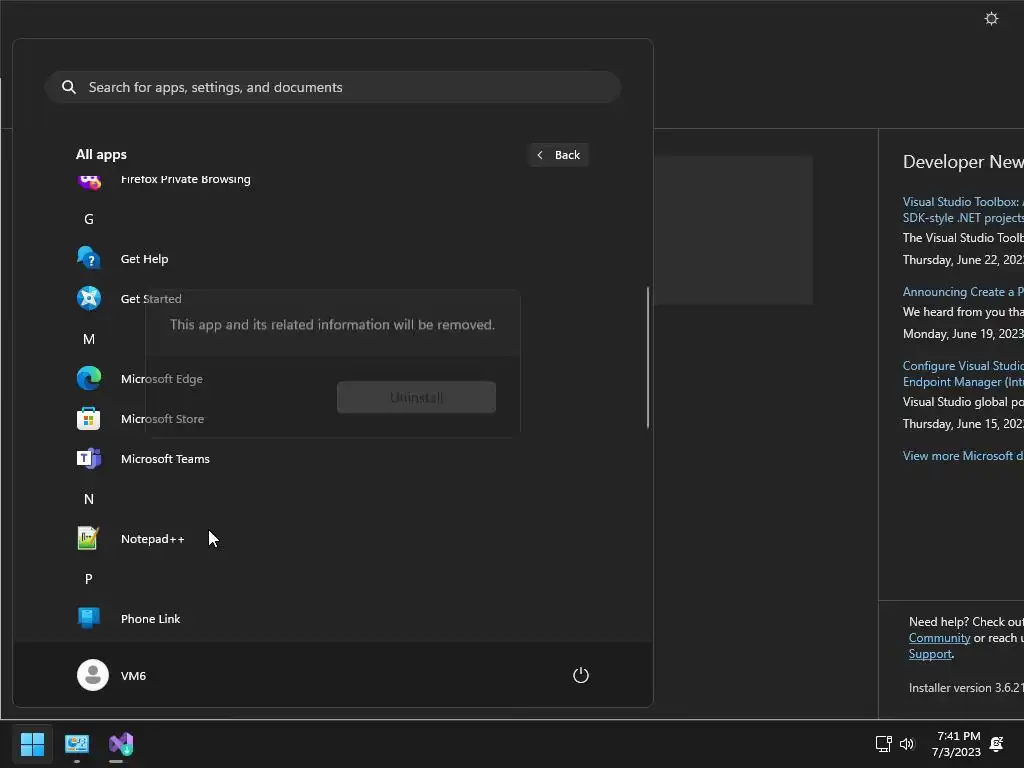The width and height of the screenshot is (1024, 768).
Task: Open the notifications bell icon
Action: point(997,744)
